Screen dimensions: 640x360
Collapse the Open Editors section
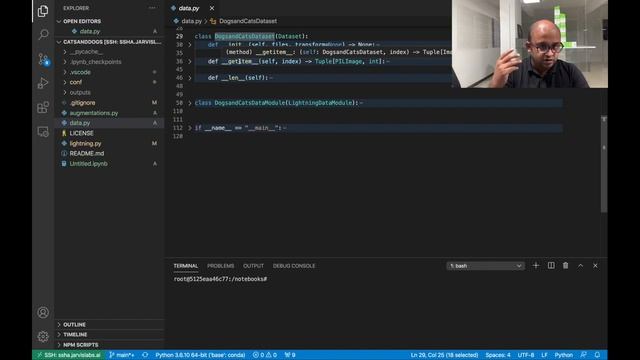coord(82,21)
